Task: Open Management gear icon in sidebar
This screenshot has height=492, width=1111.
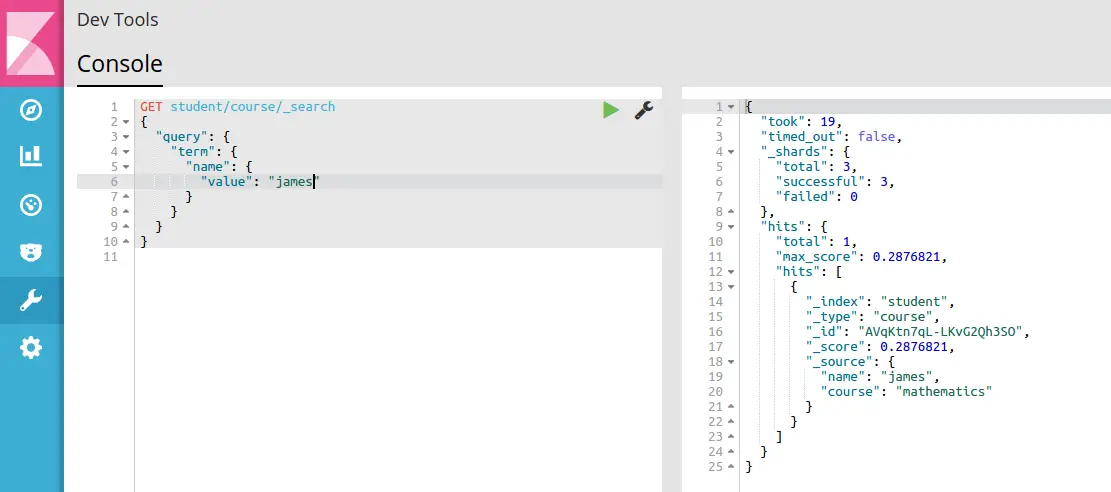Action: [31, 347]
